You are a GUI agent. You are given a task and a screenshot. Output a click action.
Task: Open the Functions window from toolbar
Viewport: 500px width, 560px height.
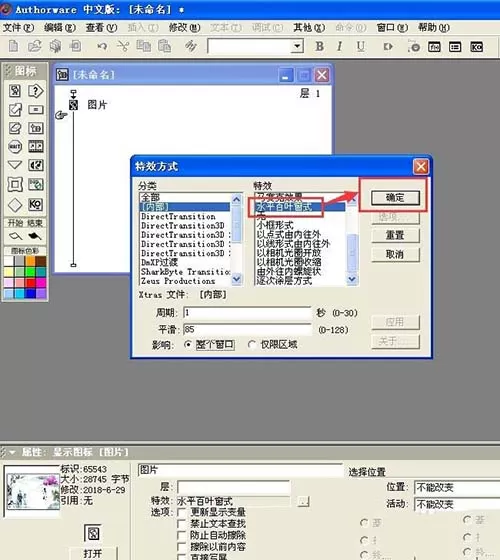(434, 47)
